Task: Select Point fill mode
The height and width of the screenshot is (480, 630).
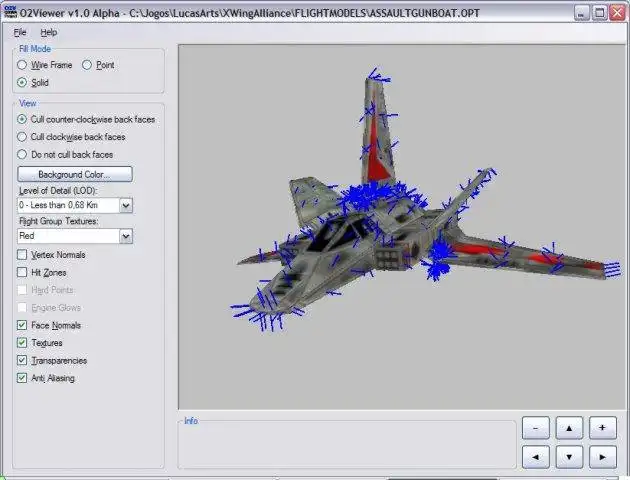Action: pyautogui.click(x=87, y=65)
